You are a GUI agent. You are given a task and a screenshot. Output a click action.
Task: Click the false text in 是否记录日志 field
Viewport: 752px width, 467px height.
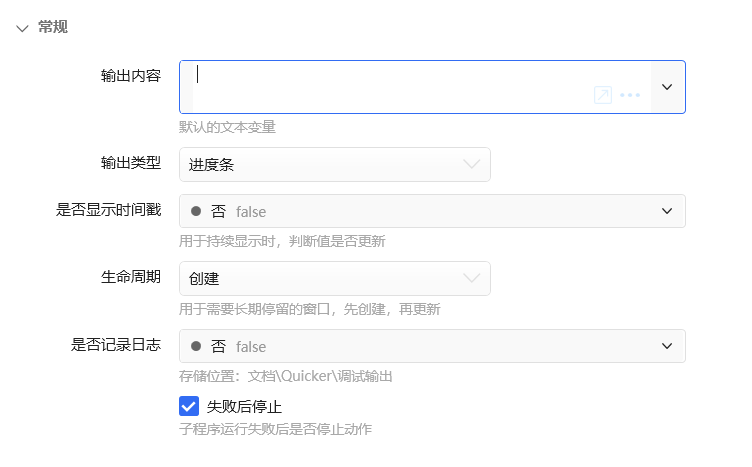click(251, 347)
